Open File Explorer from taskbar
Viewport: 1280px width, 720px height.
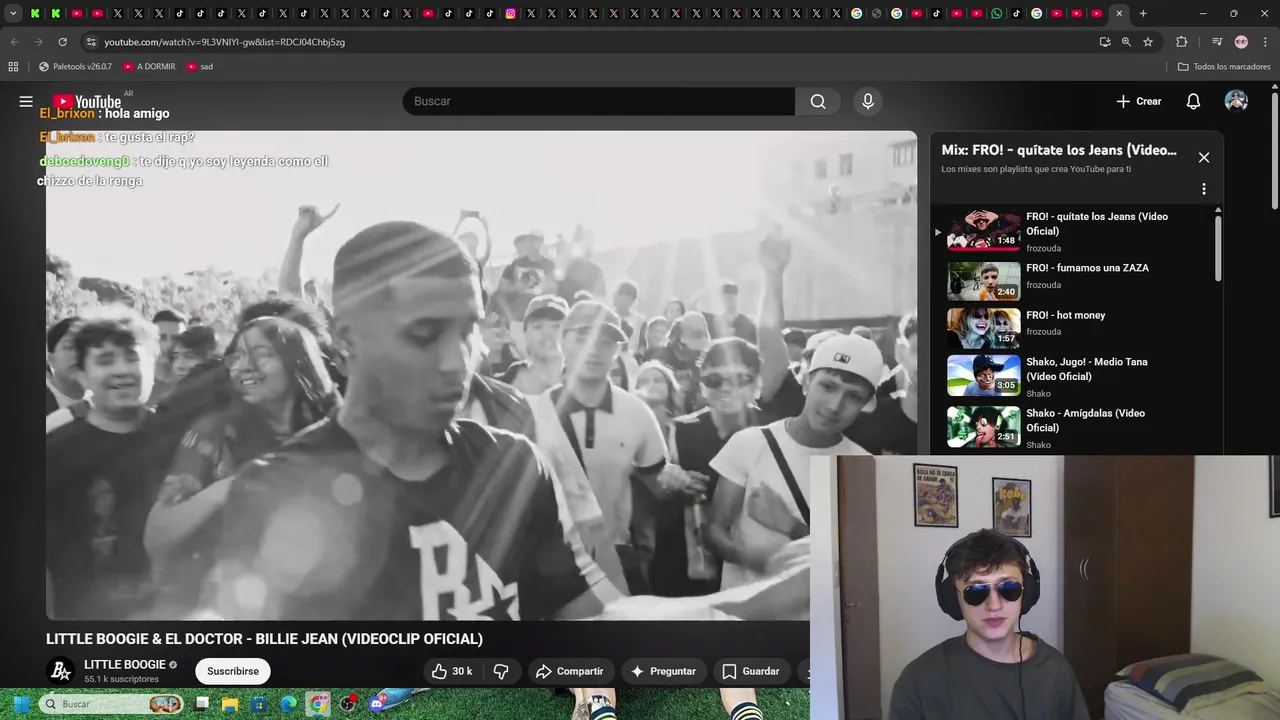(x=230, y=704)
